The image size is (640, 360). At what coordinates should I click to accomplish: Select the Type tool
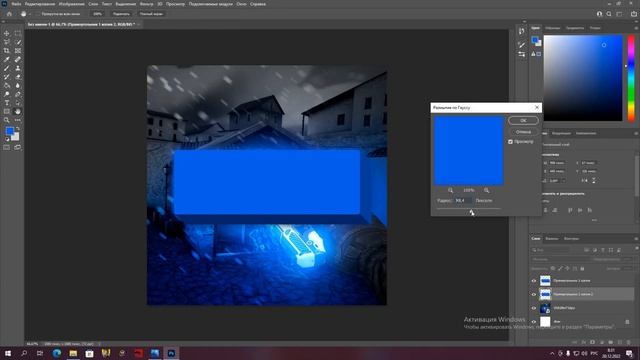coord(7,103)
